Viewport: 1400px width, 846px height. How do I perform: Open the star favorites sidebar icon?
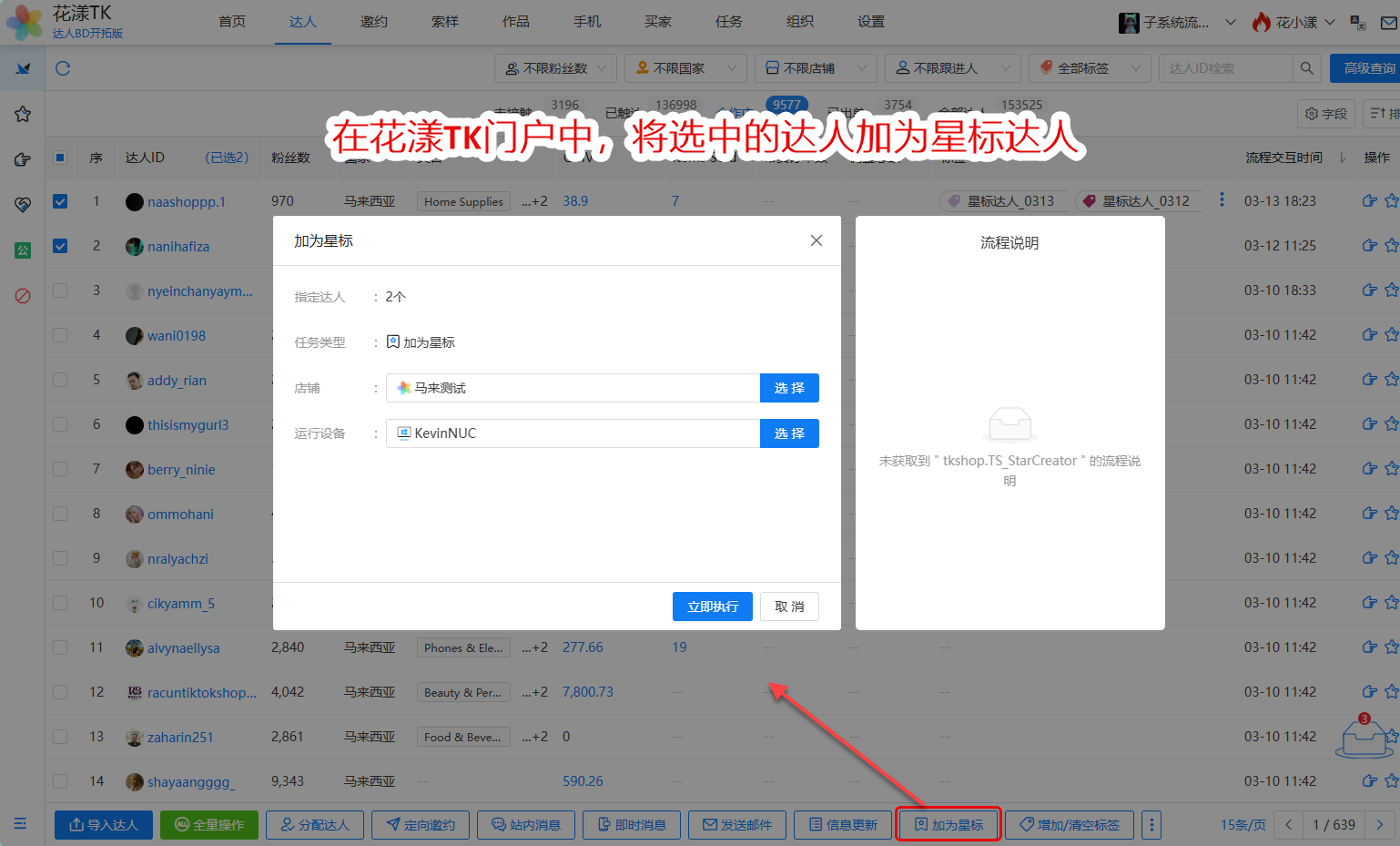(x=23, y=114)
